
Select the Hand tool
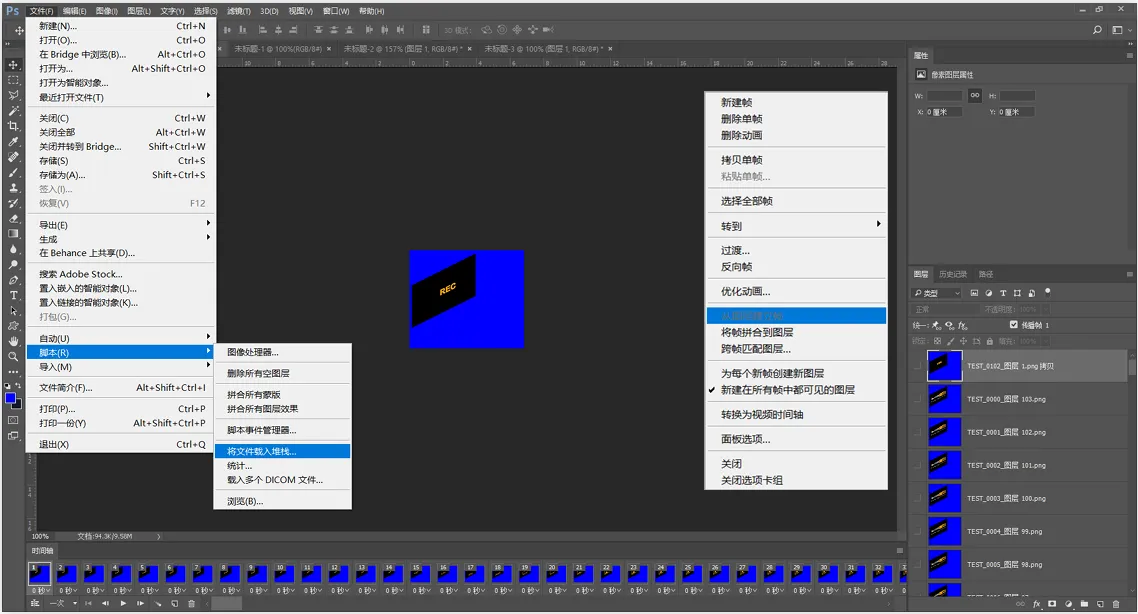coord(13,341)
